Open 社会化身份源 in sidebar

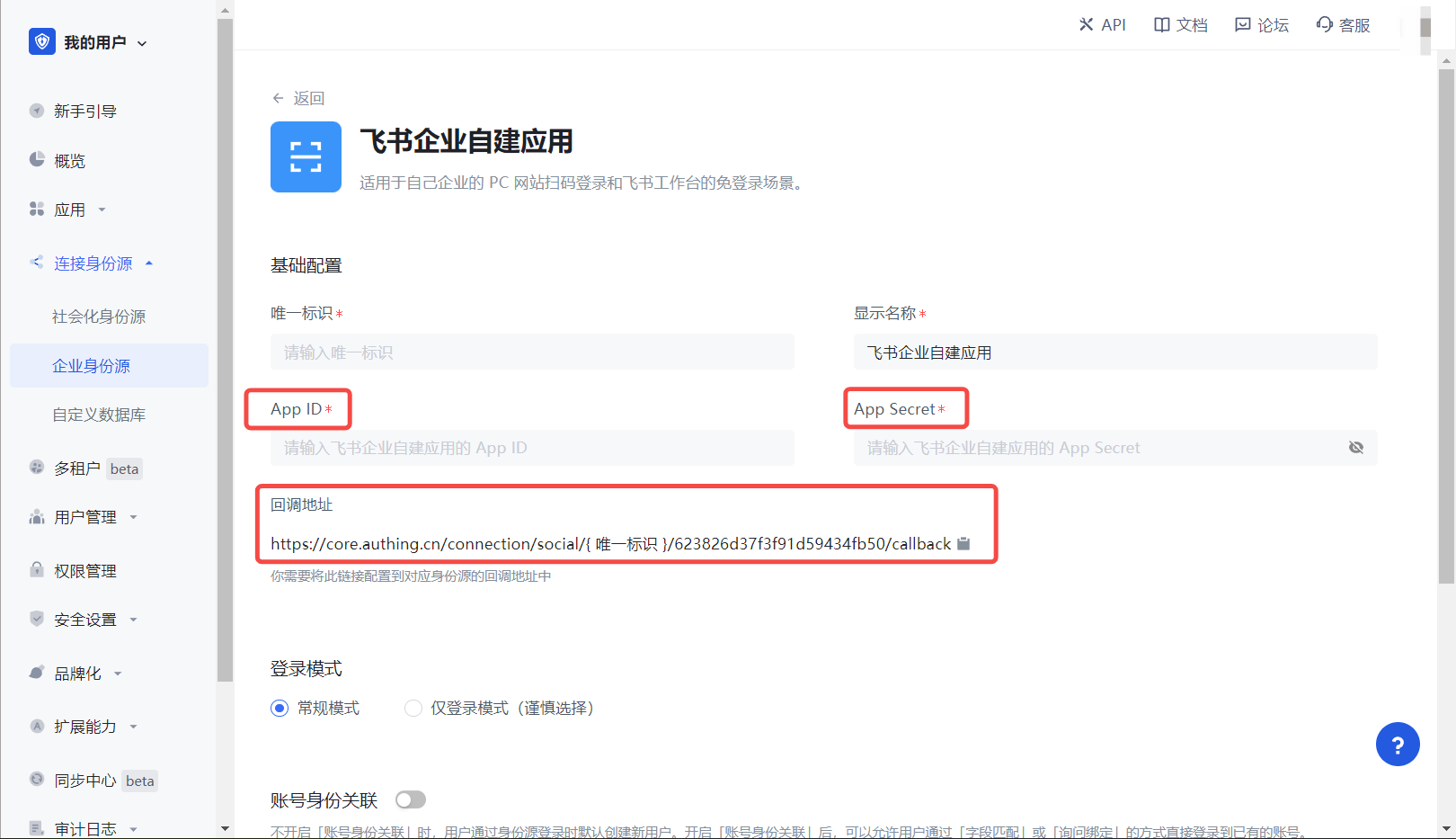(x=99, y=317)
